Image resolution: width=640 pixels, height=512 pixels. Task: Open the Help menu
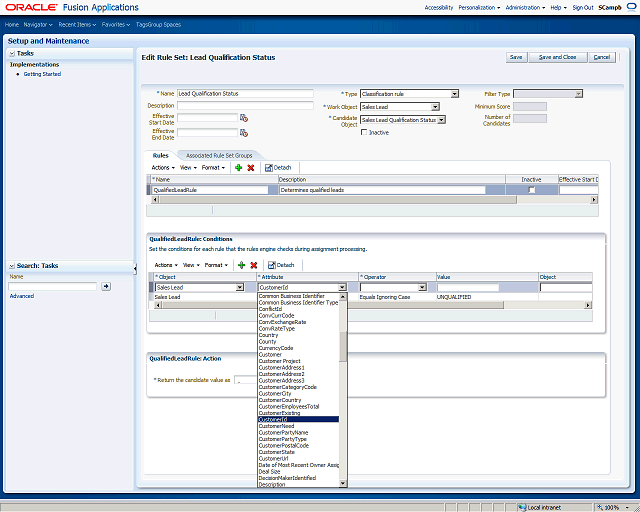pos(558,7)
